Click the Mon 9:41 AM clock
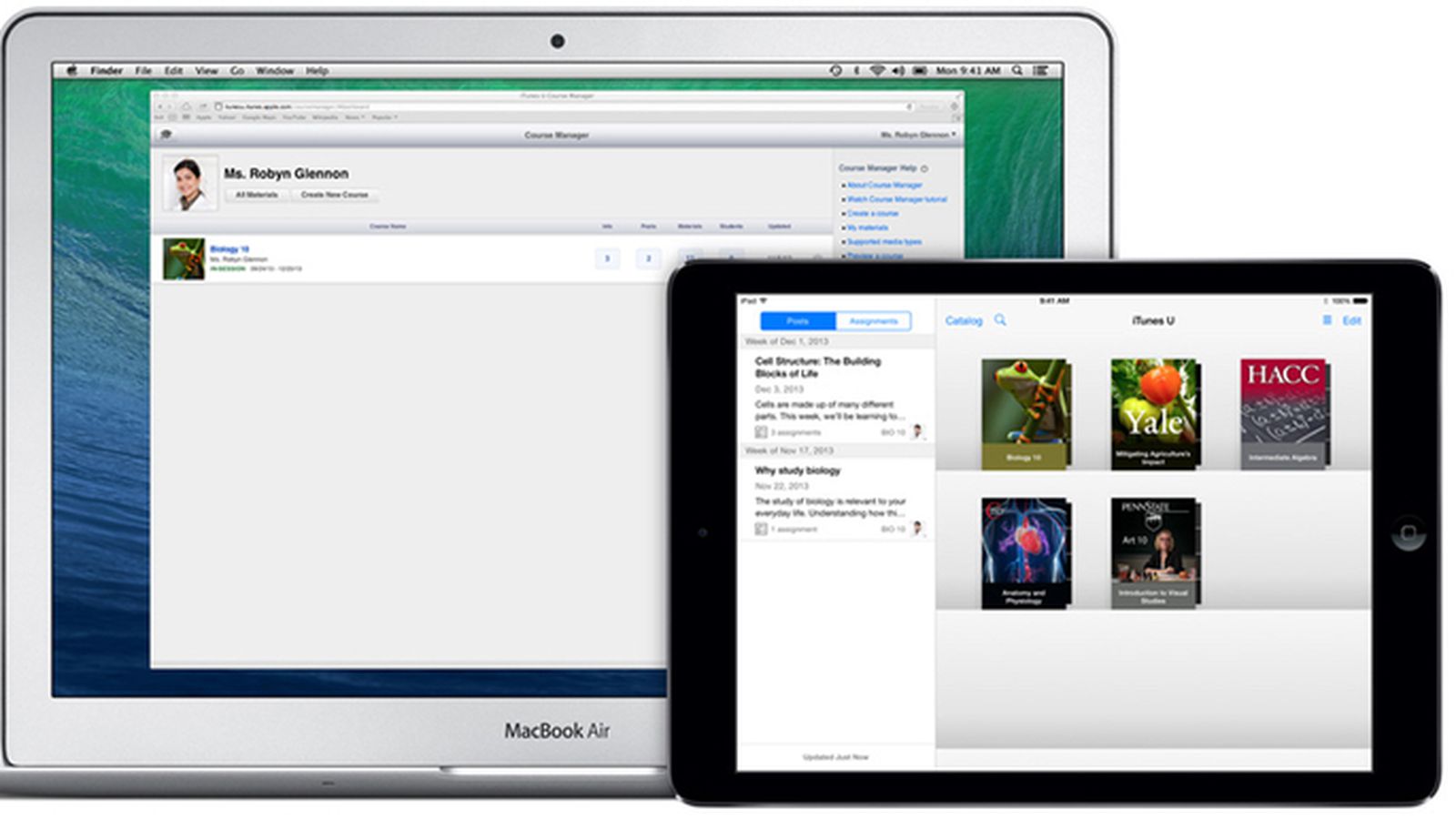The image size is (1456, 819). point(968,70)
